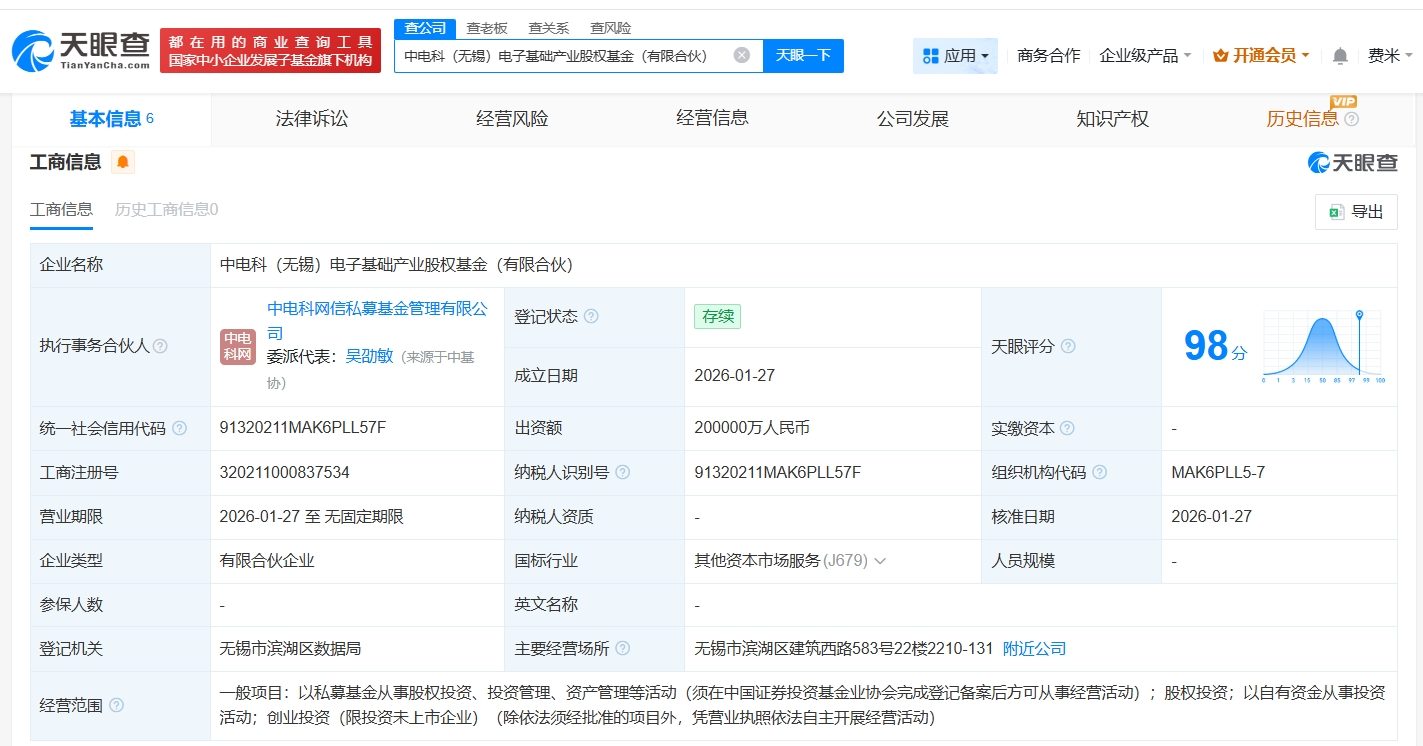1423x746 pixels.
Task: Click help icon next to 执行事务合伙人
Action: (160, 346)
